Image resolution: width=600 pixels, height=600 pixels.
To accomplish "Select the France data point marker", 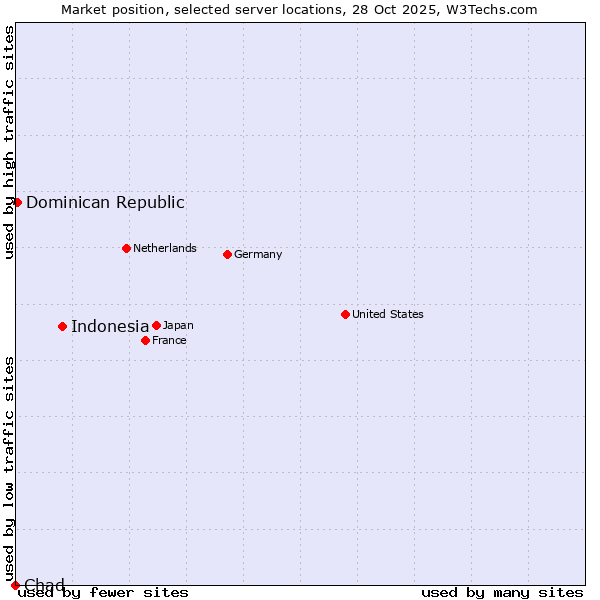I will pyautogui.click(x=145, y=340).
